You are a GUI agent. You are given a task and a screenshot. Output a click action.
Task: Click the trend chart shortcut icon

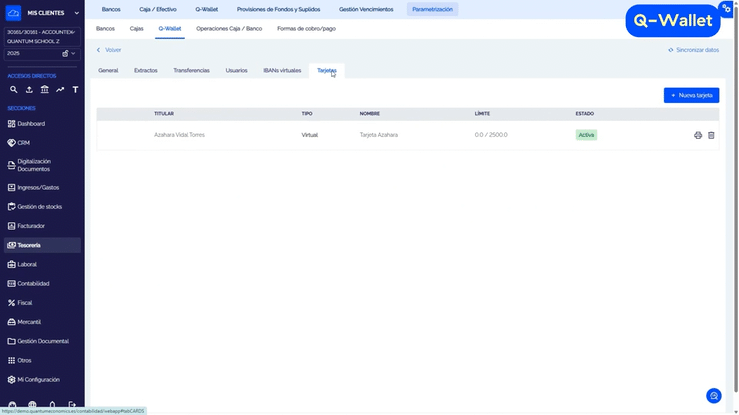point(60,90)
